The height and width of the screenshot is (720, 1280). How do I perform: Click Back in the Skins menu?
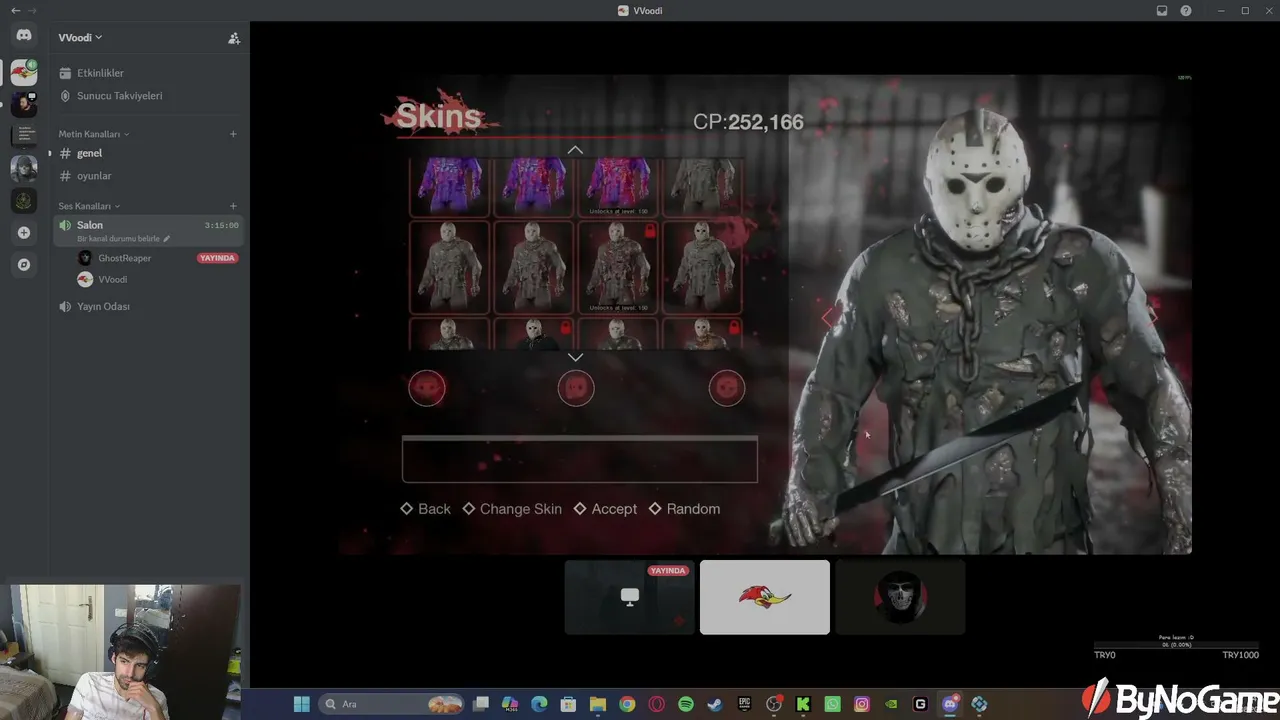pos(426,509)
